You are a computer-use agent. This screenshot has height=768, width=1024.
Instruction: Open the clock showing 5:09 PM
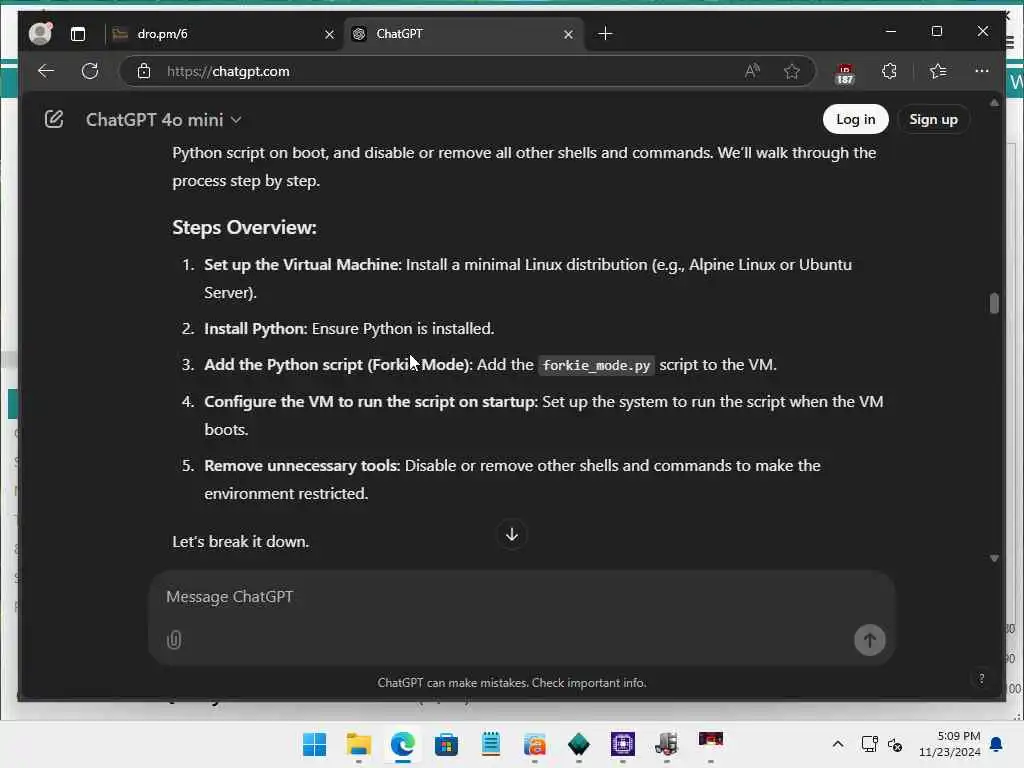tap(950, 744)
